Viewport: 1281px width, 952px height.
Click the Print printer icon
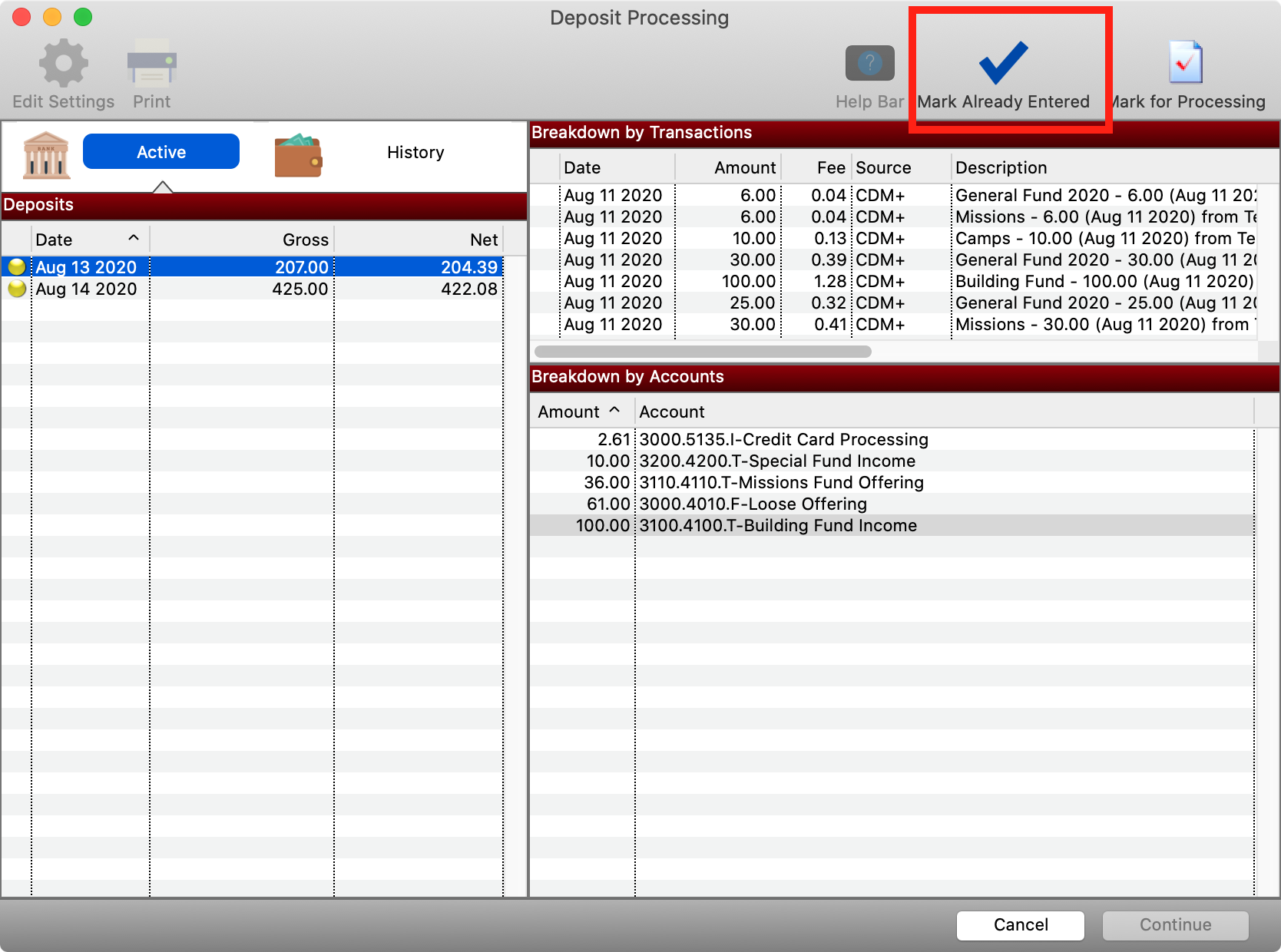point(151,64)
